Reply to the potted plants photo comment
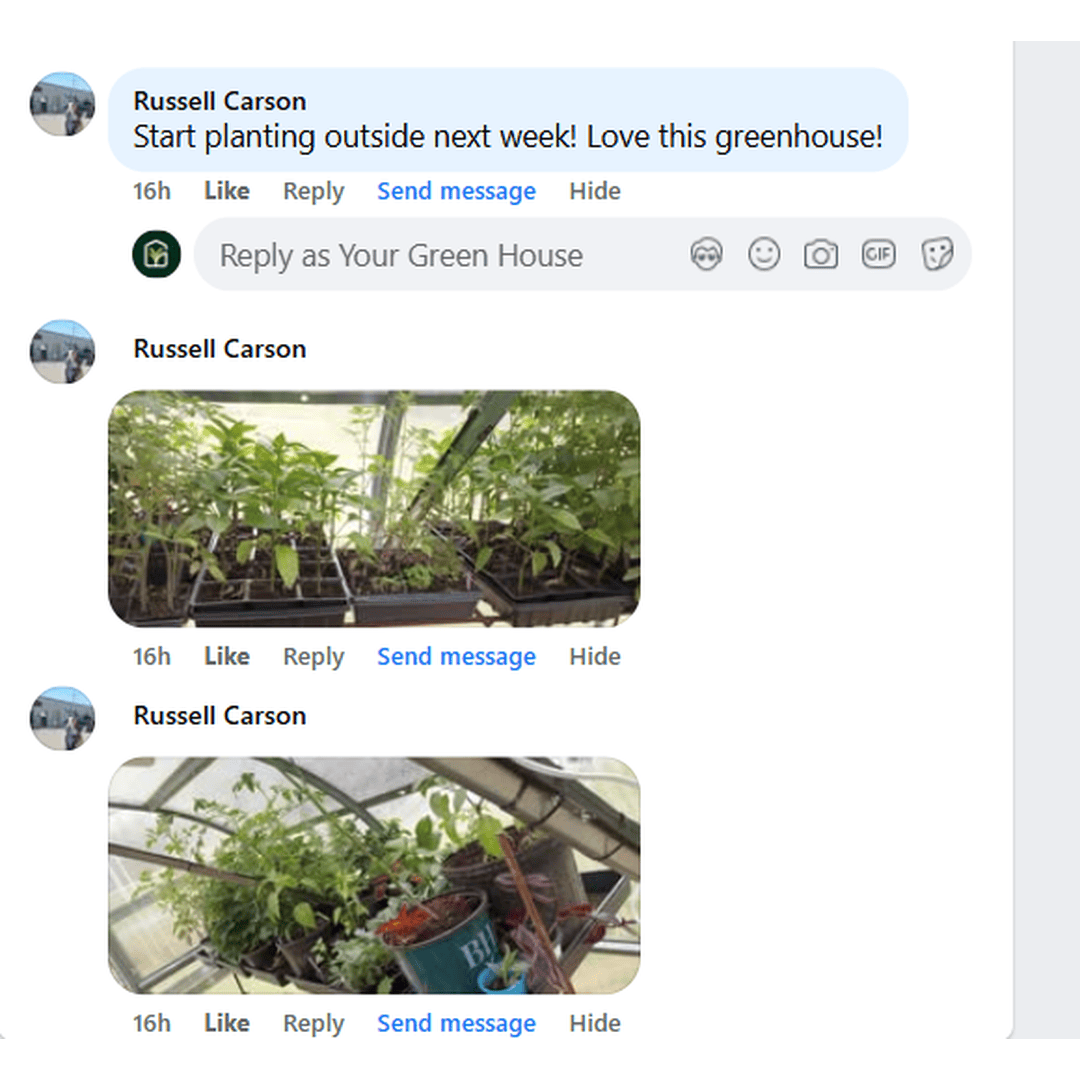Image resolution: width=1080 pixels, height=1080 pixels. click(x=313, y=1024)
